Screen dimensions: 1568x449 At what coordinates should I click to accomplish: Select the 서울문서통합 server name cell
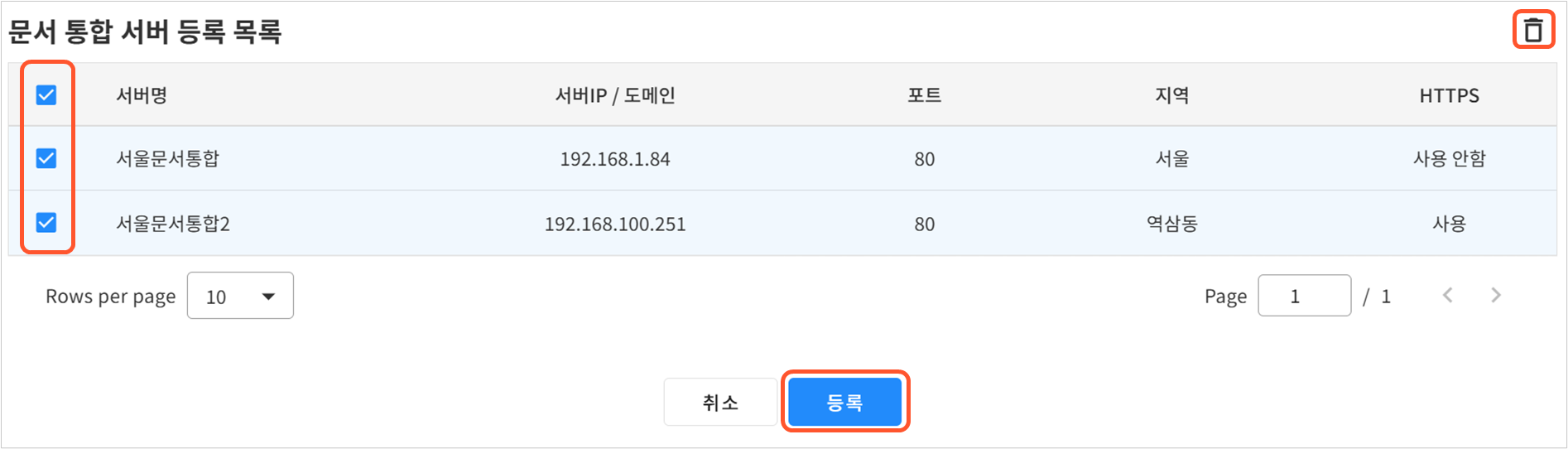click(167, 158)
